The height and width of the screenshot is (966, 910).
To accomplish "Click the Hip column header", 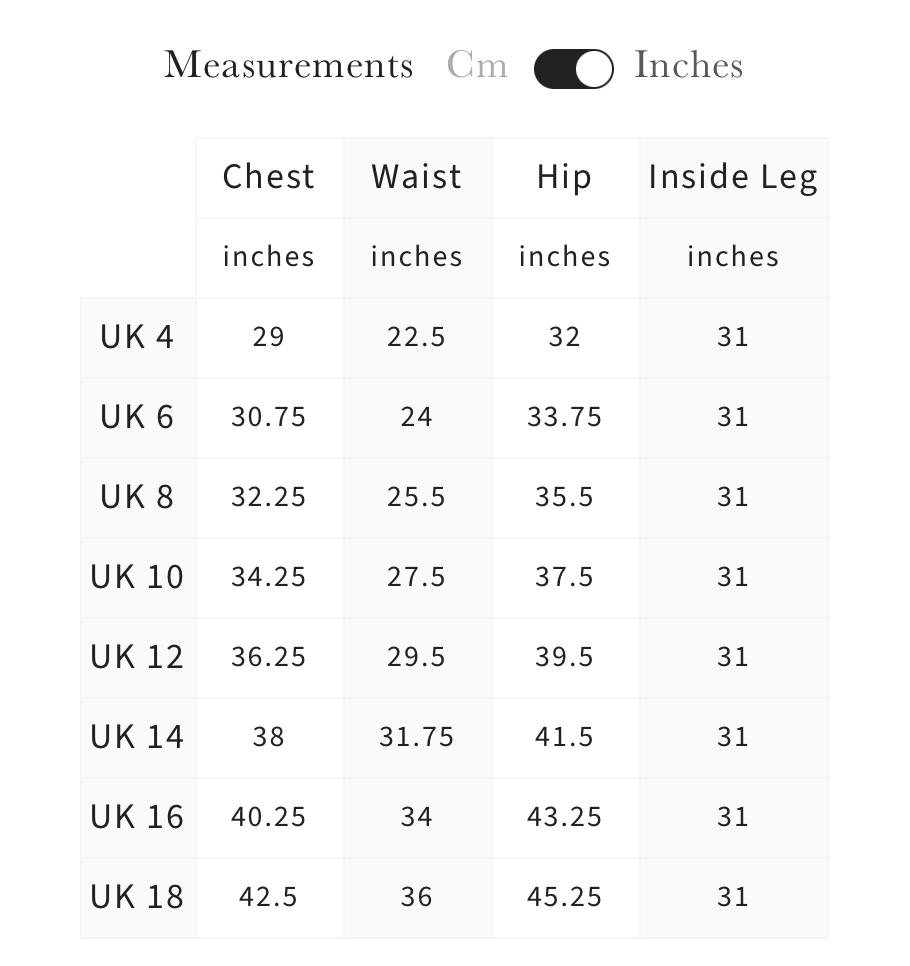I will coord(565,177).
